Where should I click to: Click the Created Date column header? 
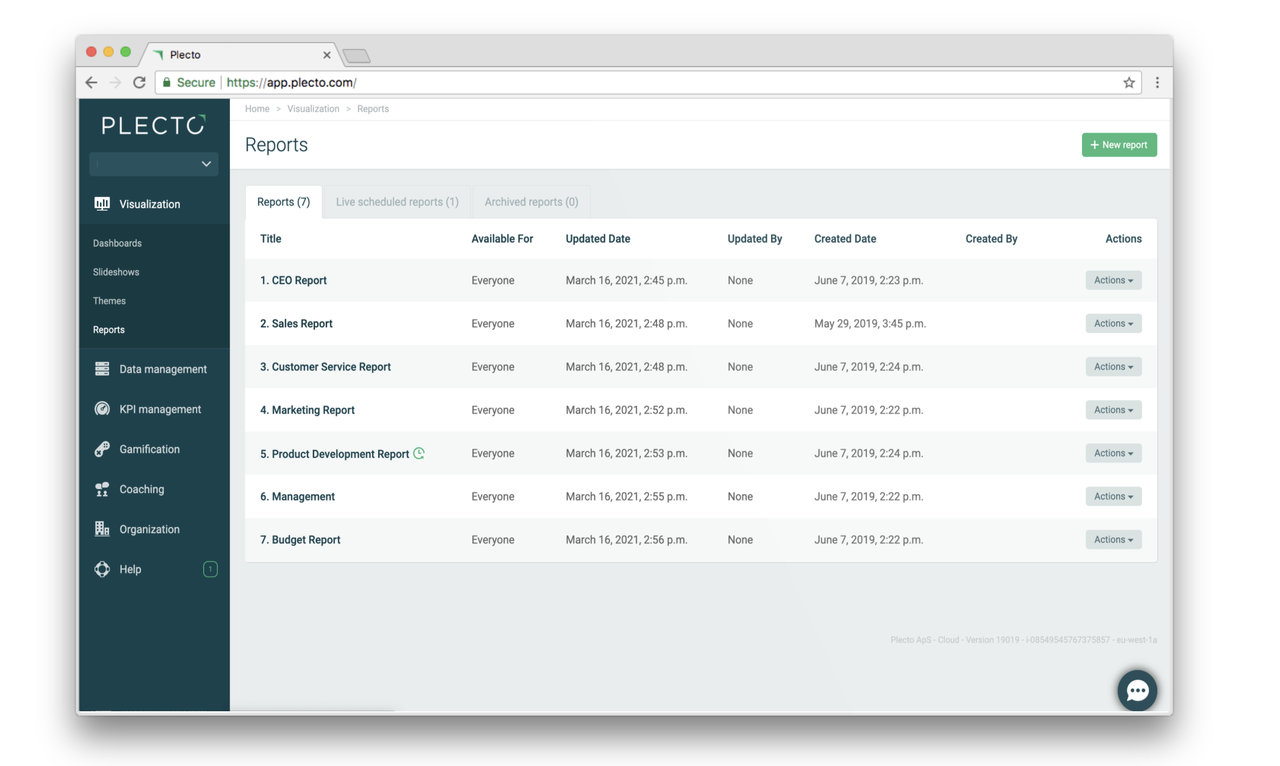coord(845,239)
